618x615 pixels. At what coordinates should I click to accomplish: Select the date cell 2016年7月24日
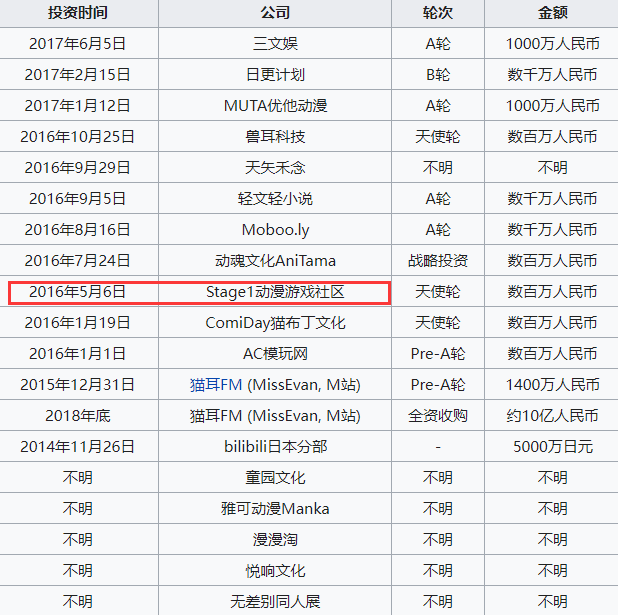click(78, 261)
